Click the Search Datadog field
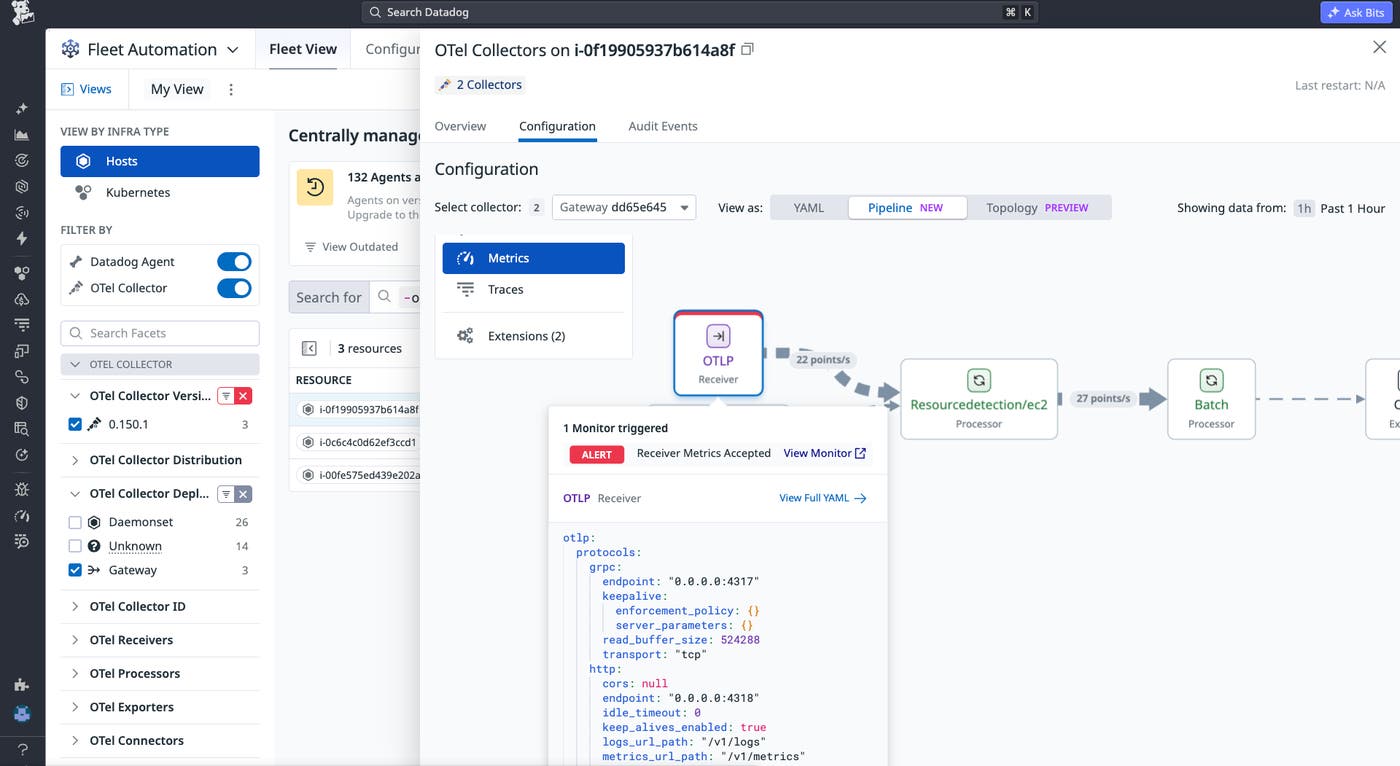This screenshot has width=1400, height=766. click(700, 12)
